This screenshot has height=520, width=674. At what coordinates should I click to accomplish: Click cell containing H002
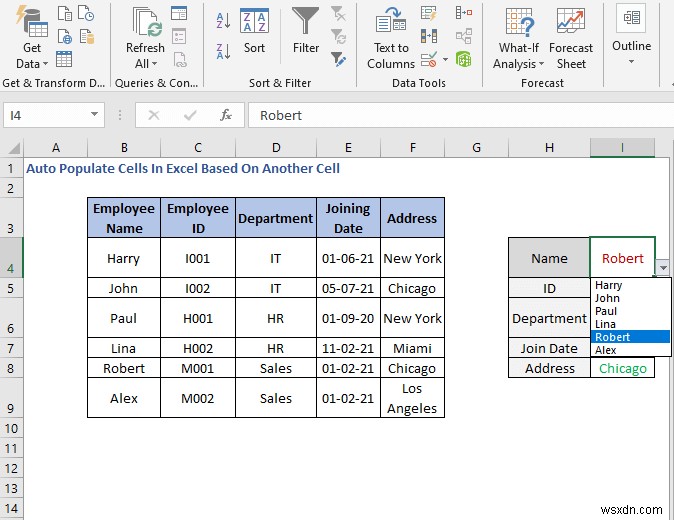click(x=198, y=348)
